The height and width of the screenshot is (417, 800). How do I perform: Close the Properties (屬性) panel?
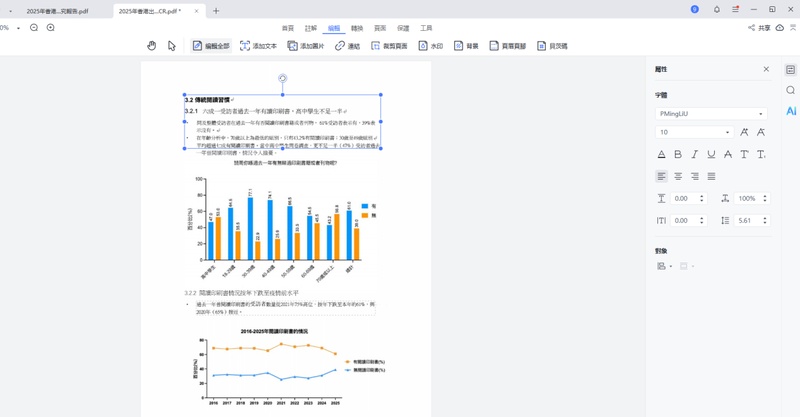coord(766,69)
